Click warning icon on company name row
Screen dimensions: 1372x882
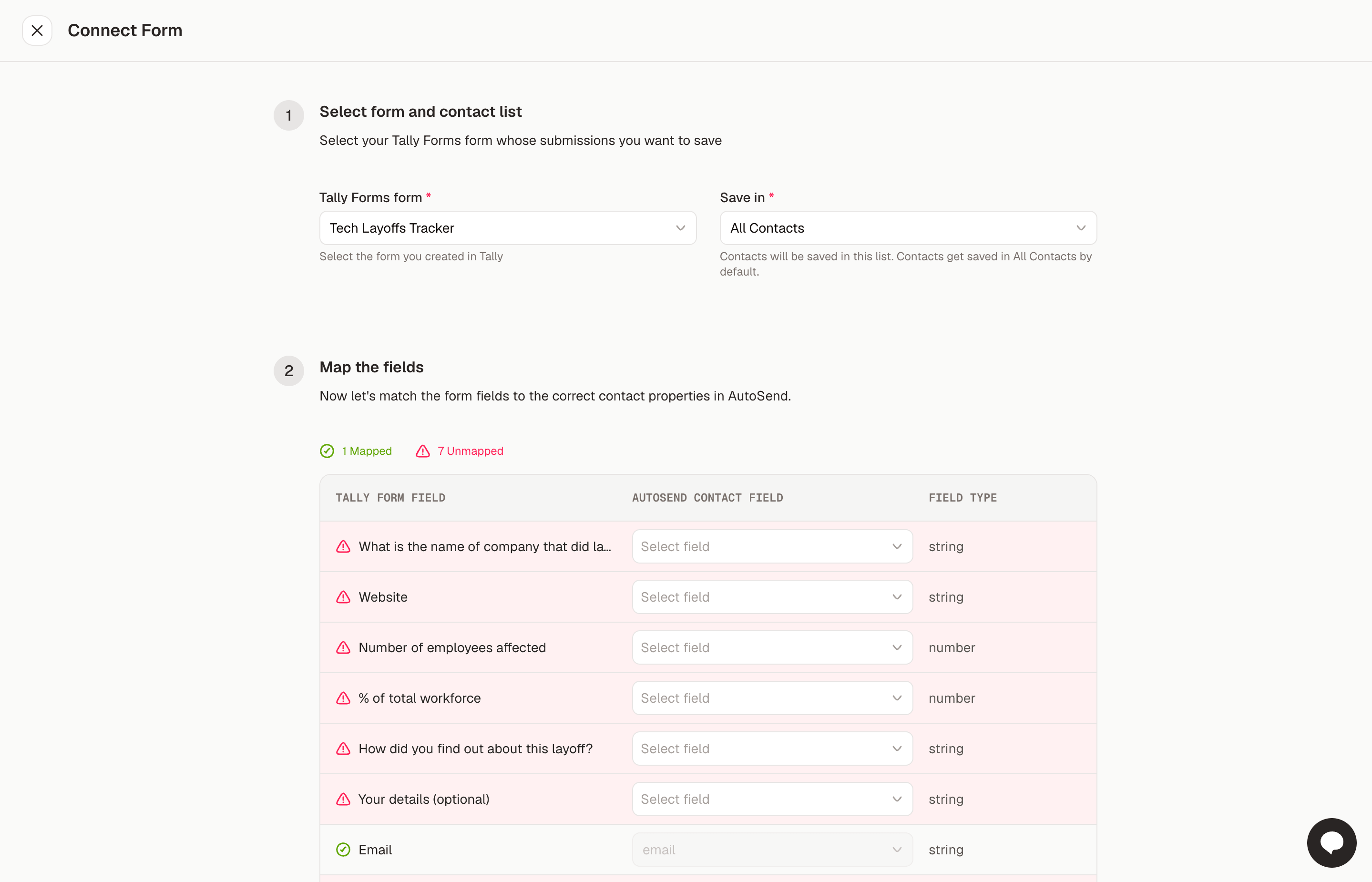point(343,546)
